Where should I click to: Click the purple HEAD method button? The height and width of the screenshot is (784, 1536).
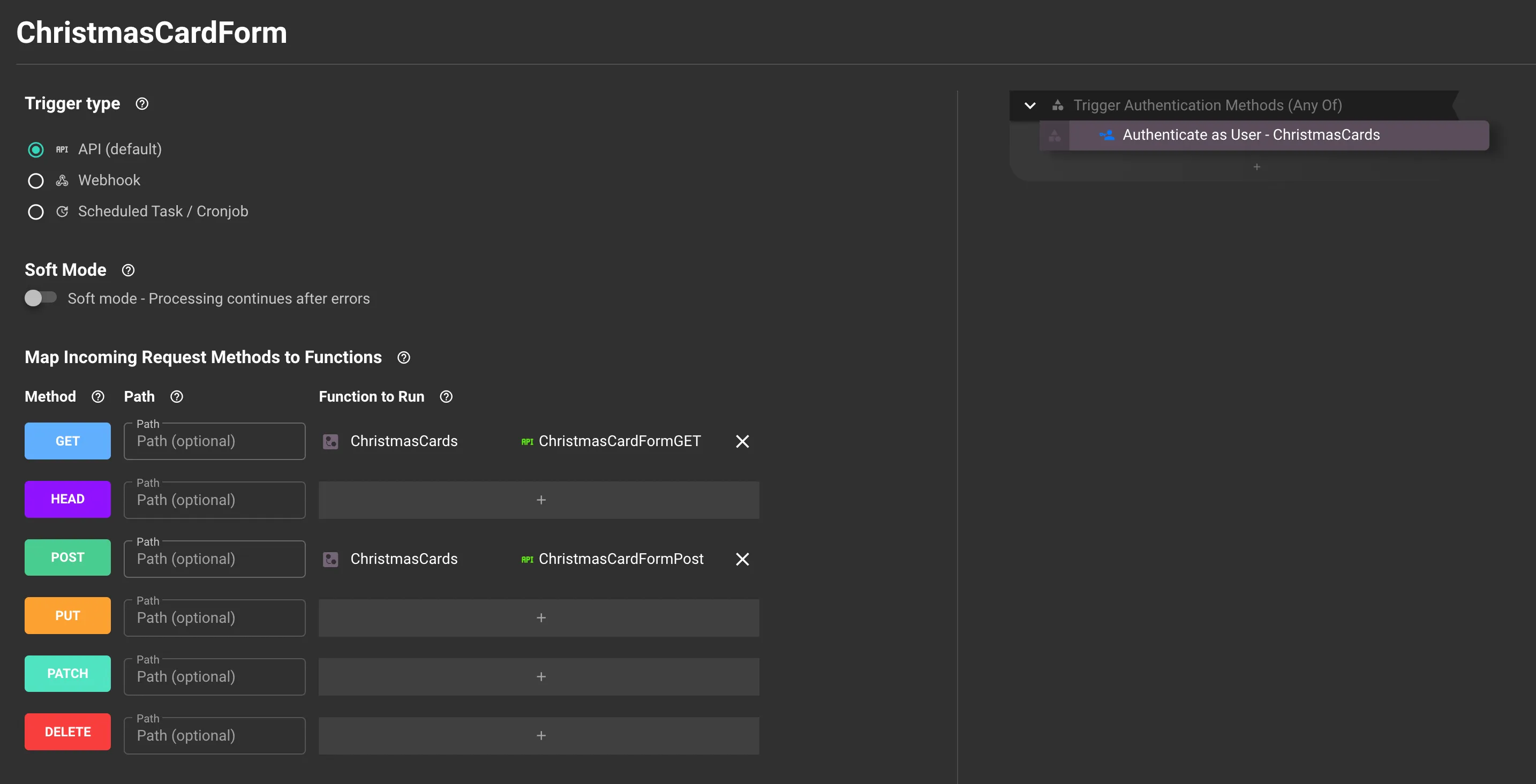click(x=67, y=499)
